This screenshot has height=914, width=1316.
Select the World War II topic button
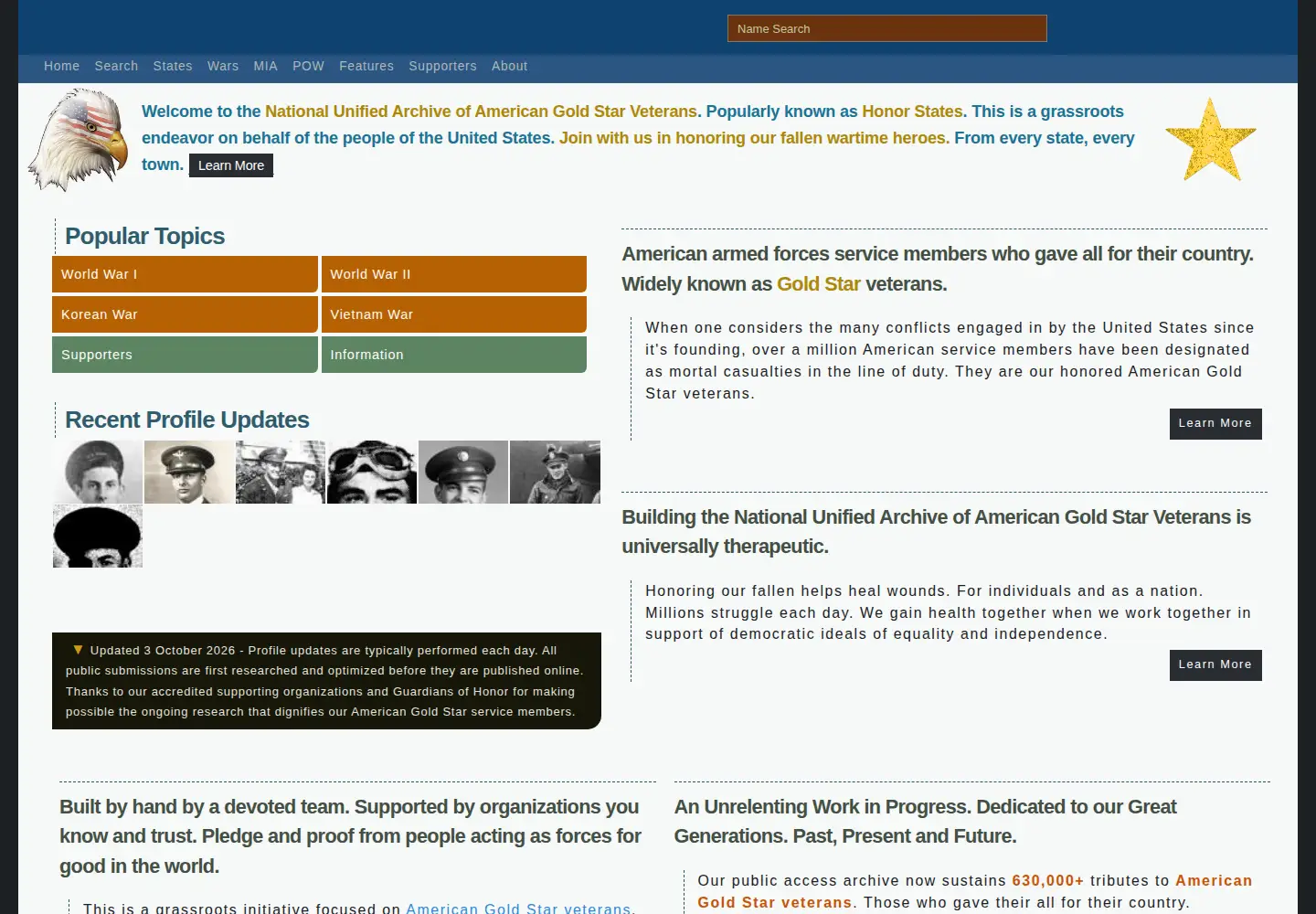pos(454,274)
